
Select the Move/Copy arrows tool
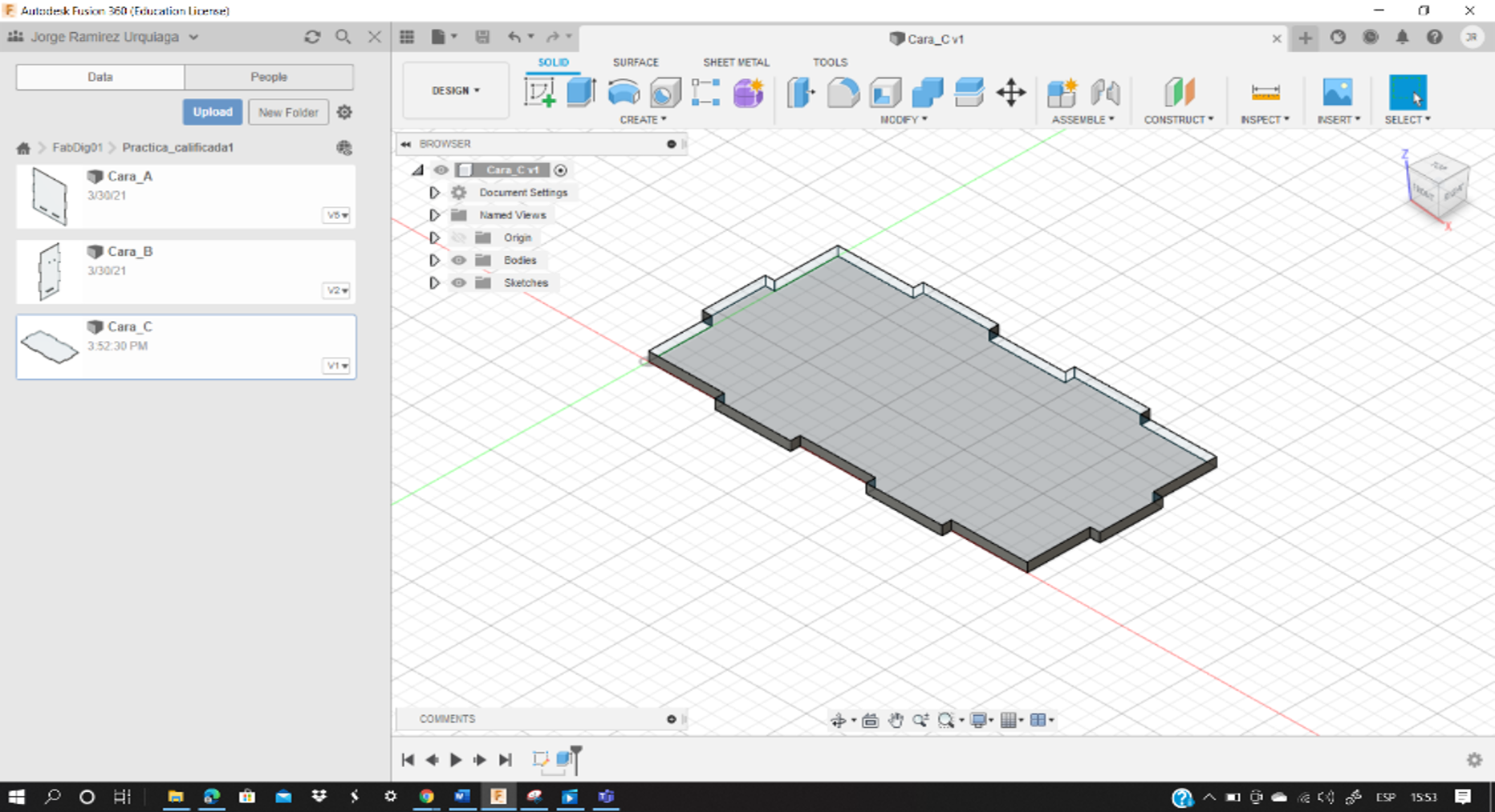1011,92
